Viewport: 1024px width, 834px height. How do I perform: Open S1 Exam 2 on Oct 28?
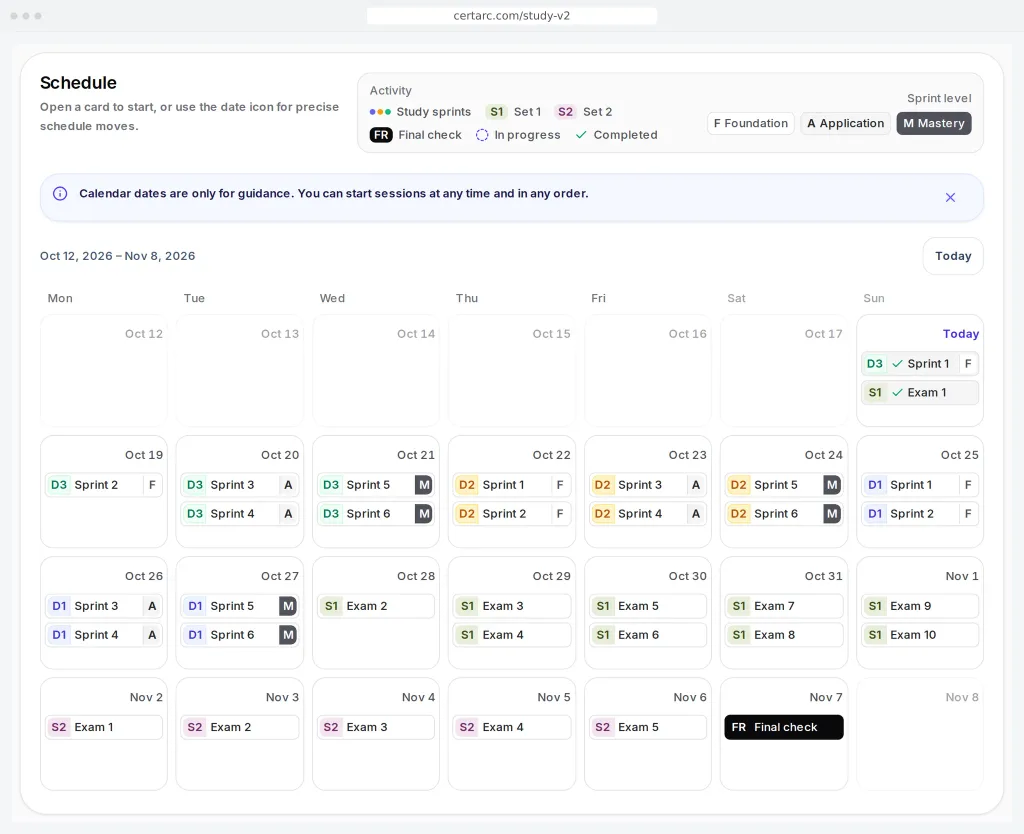coord(376,606)
